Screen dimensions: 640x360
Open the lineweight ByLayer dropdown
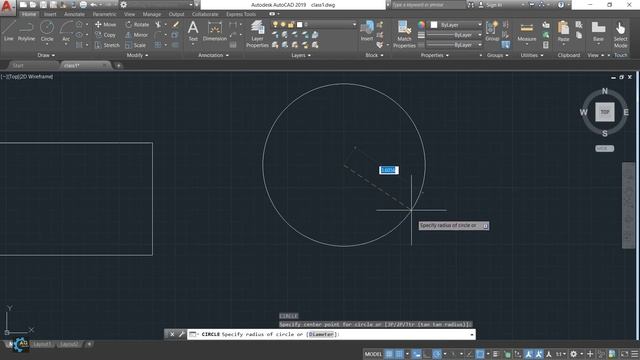click(455, 35)
